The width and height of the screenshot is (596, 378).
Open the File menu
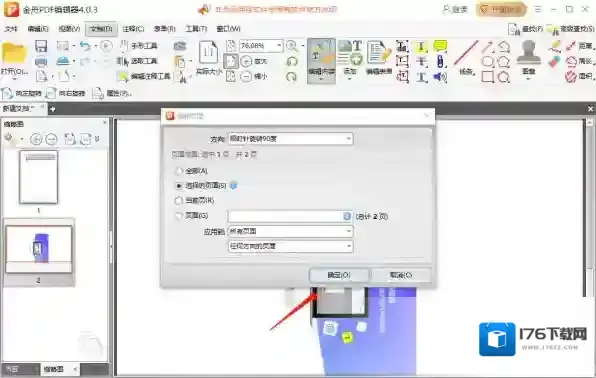tap(11, 29)
